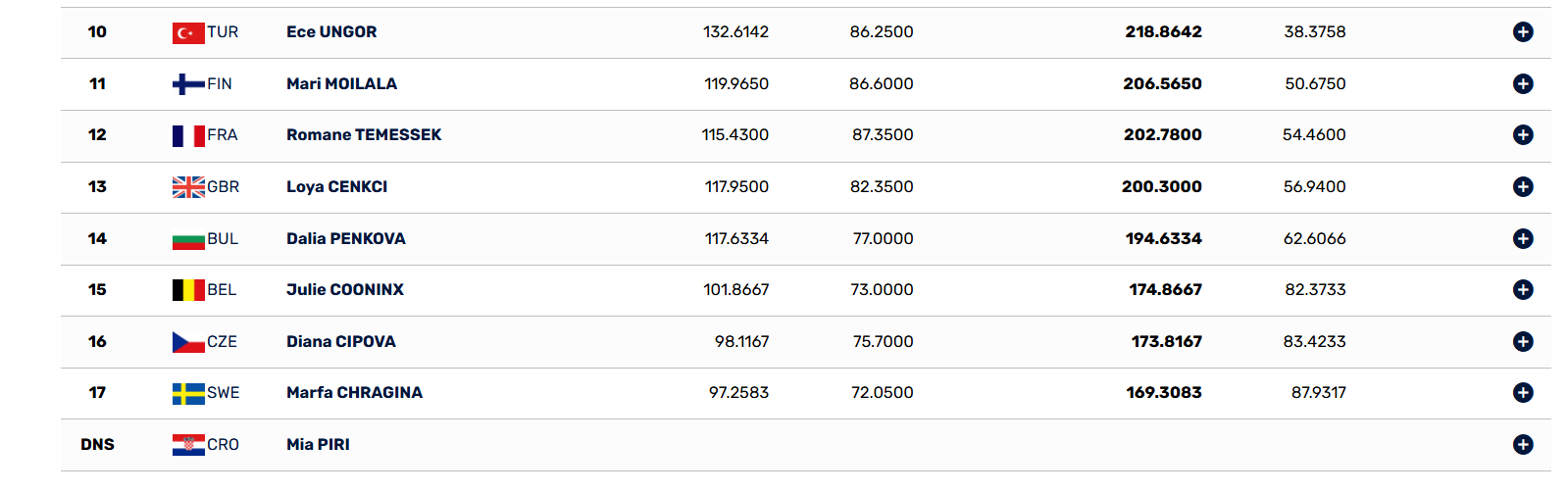Viewport: 1568px width, 494px height.
Task: Select the Great Britain flag icon
Action: click(188, 187)
